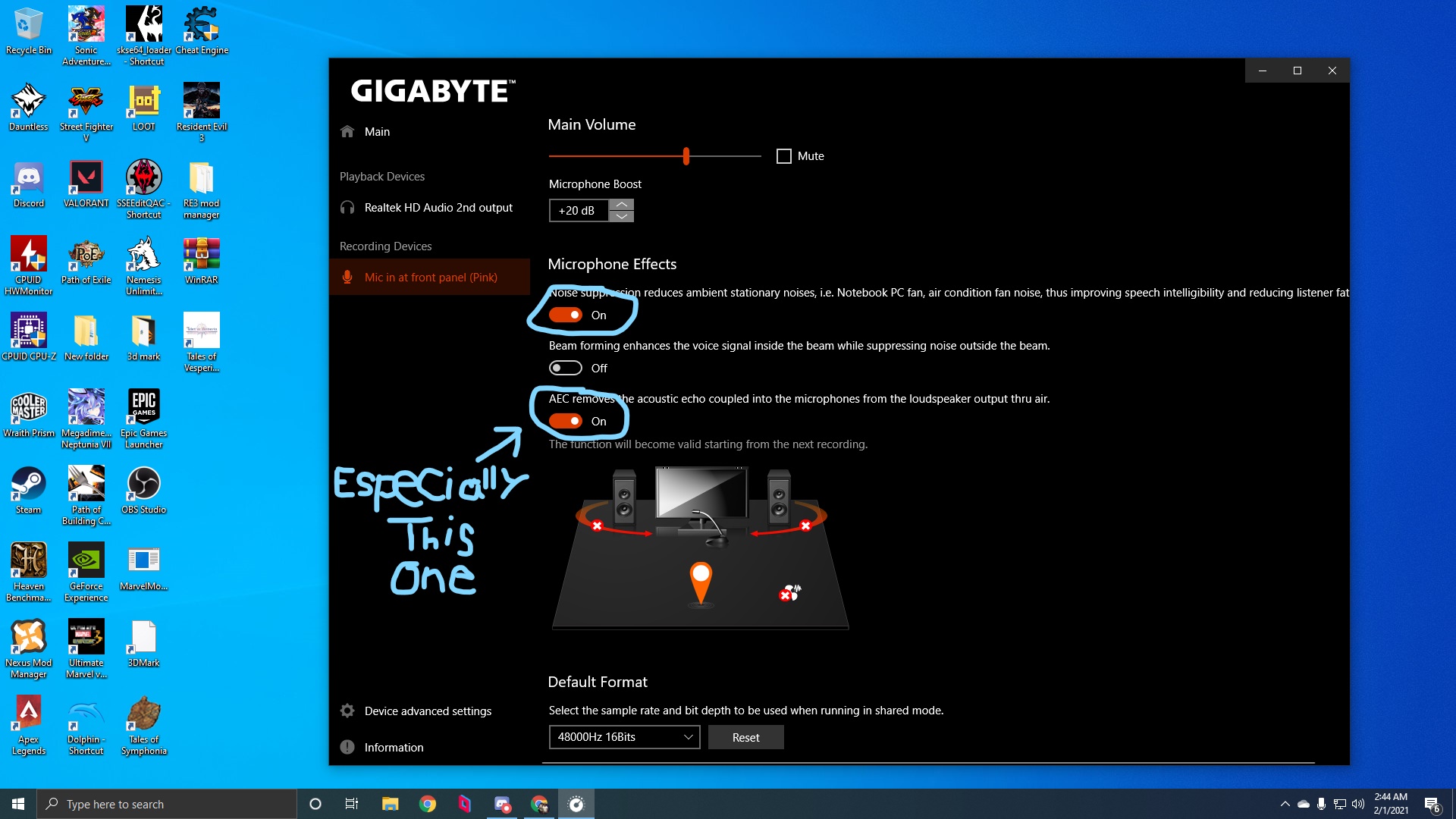Decrease Microphone Boost with down arrow
This screenshot has height=819, width=1456.
[x=622, y=216]
